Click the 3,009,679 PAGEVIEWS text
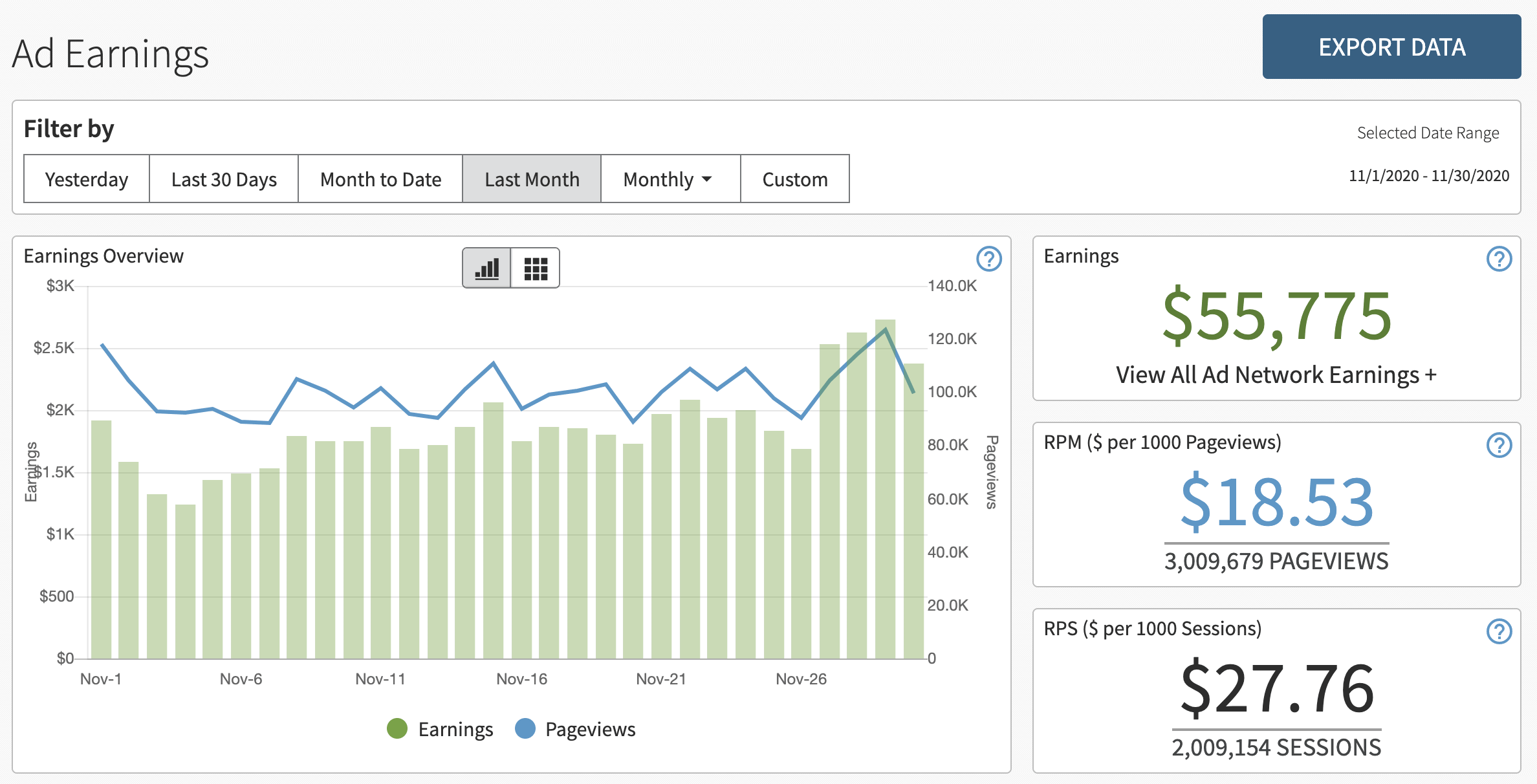The width and height of the screenshot is (1537, 784). [x=1276, y=561]
